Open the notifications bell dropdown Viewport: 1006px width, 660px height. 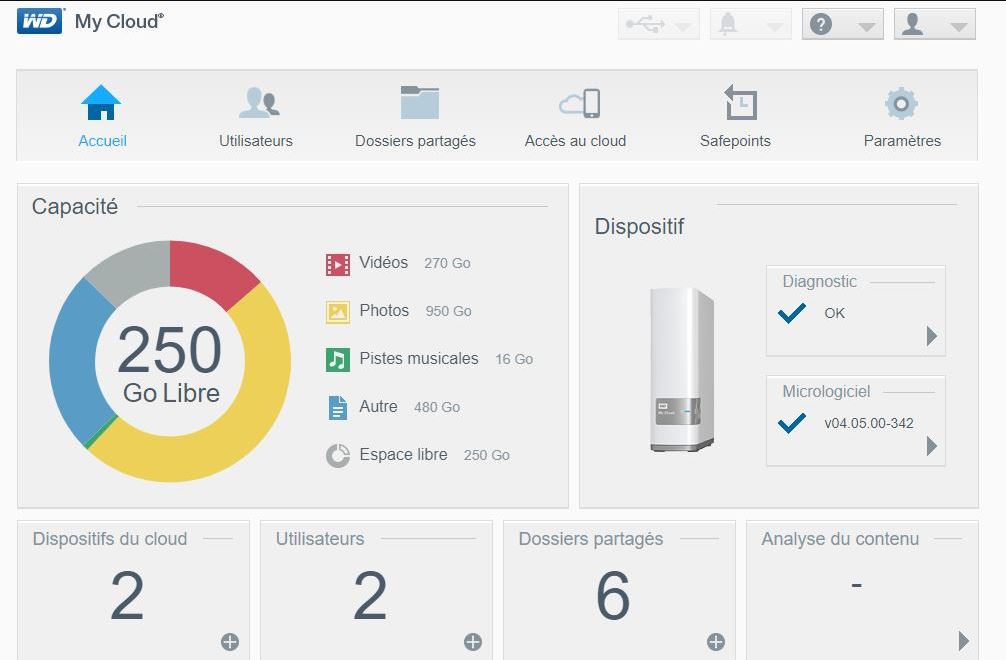pyautogui.click(x=751, y=24)
